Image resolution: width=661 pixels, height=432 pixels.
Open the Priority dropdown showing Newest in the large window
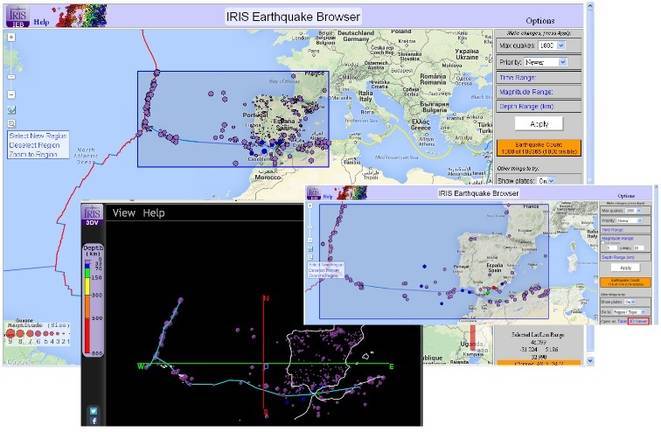546,62
